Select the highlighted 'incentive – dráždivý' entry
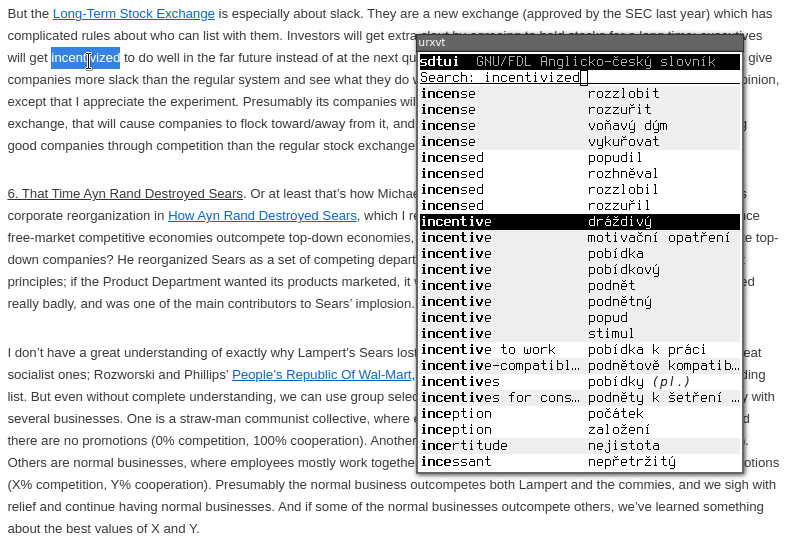Viewport: 786px width, 543px height. [579, 222]
